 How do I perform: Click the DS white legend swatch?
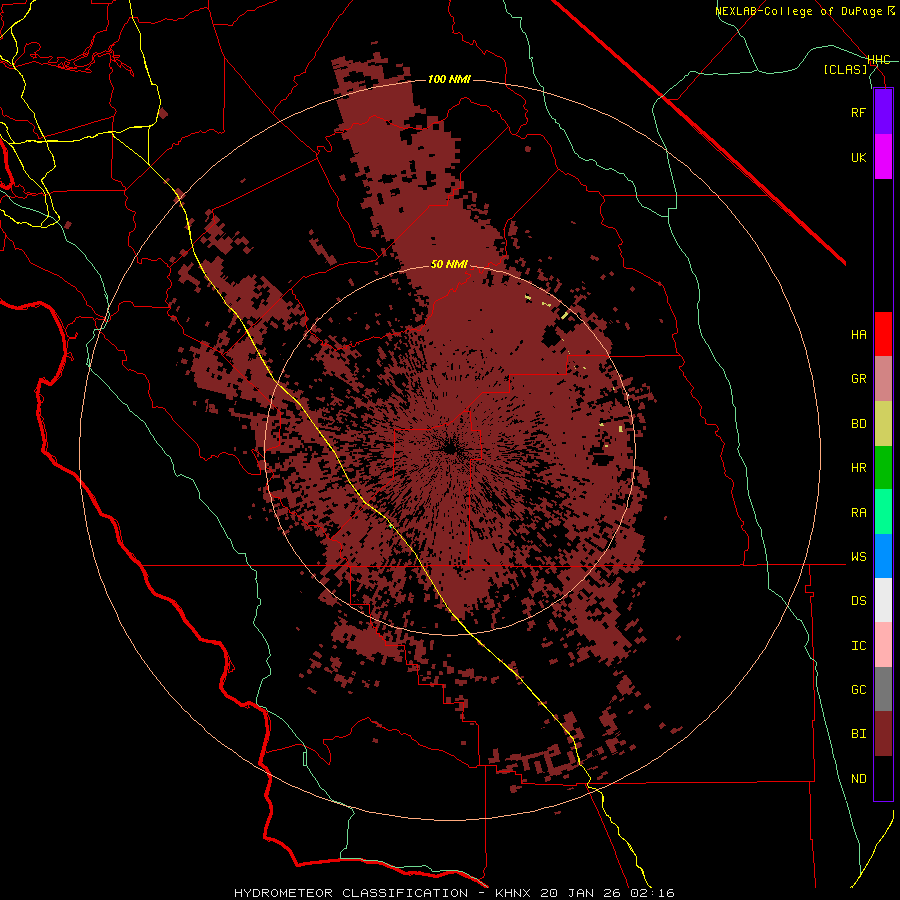883,600
